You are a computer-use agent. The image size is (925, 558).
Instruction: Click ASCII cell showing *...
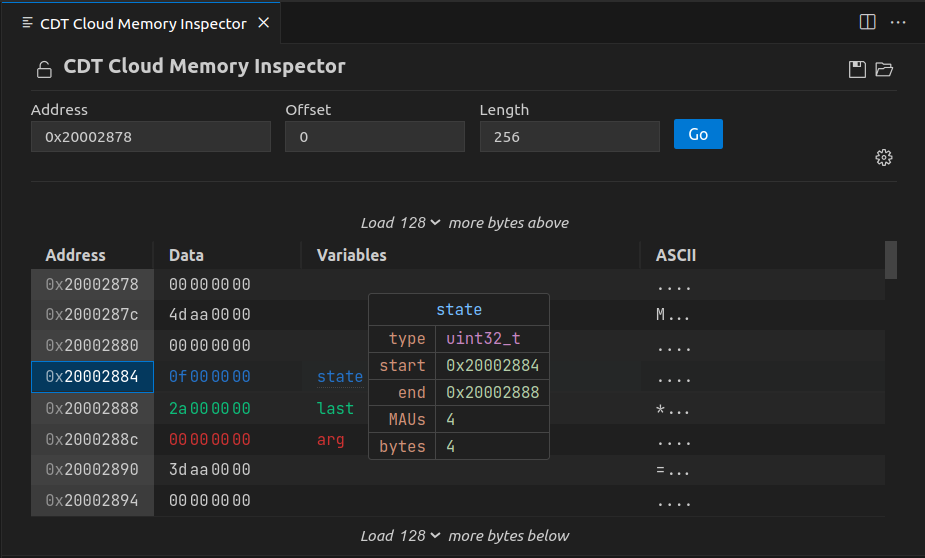(673, 408)
